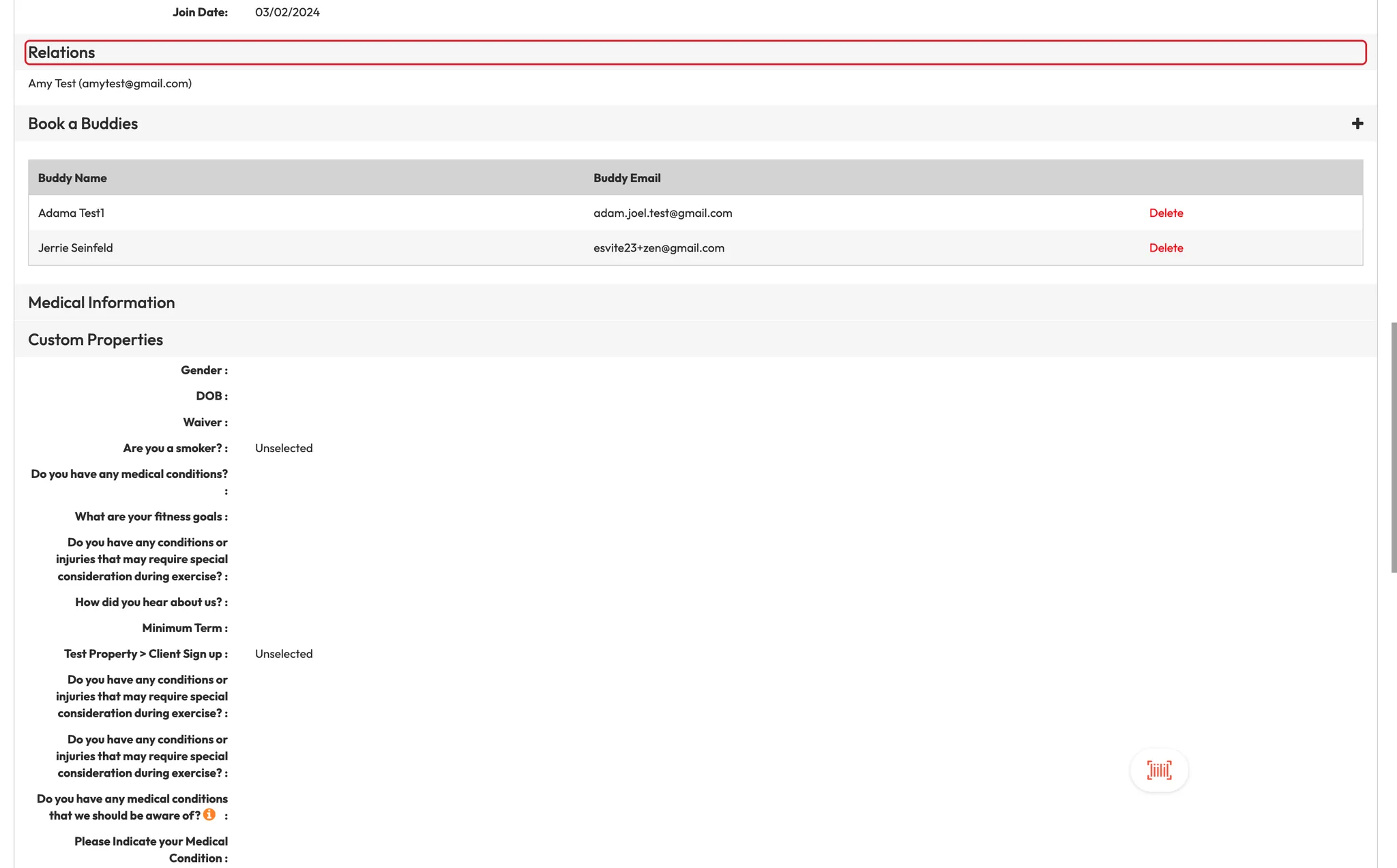The width and height of the screenshot is (1397, 868).
Task: Click the orange info icon beside medical conditions
Action: click(209, 815)
